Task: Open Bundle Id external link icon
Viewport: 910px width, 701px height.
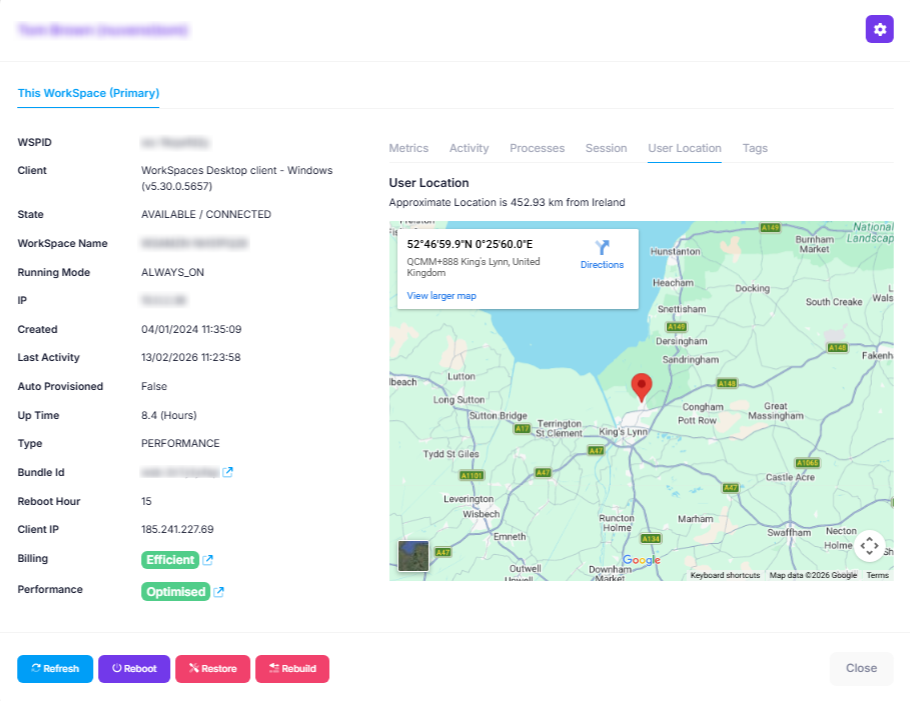Action: [x=228, y=472]
